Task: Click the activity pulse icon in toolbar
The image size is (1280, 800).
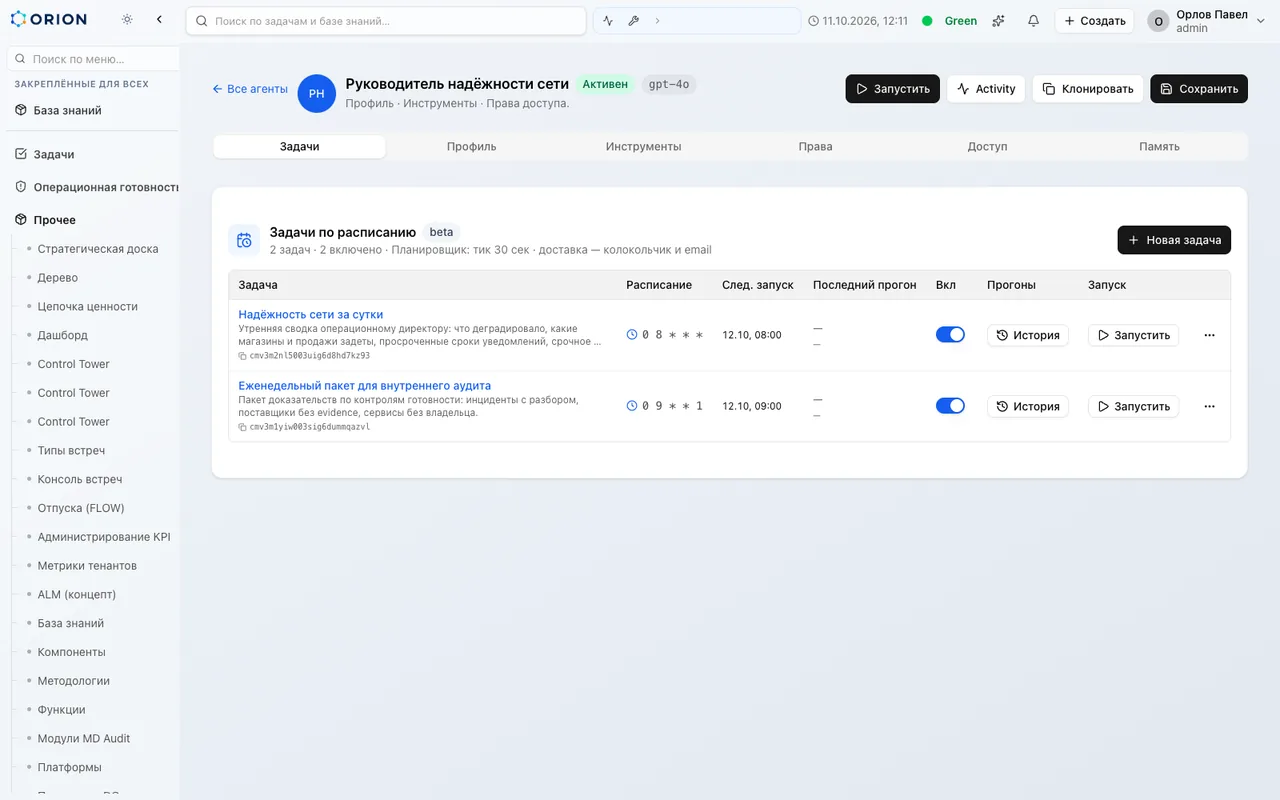Action: (x=608, y=20)
